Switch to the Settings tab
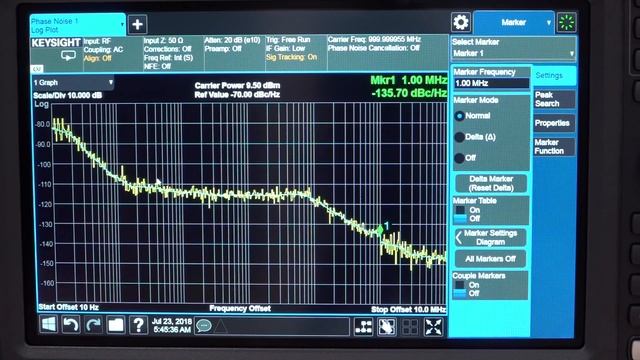The width and height of the screenshot is (640, 360). pos(554,76)
